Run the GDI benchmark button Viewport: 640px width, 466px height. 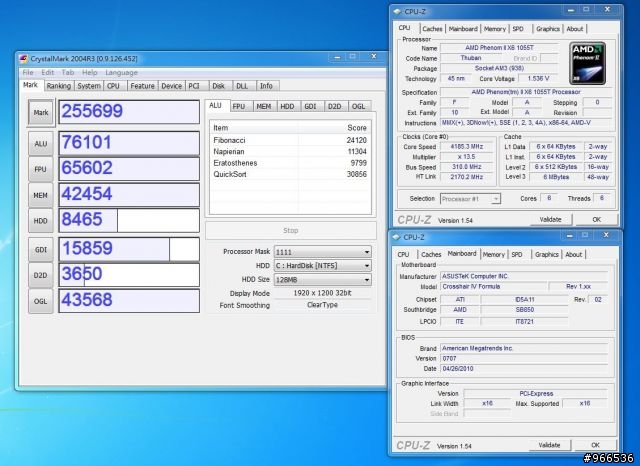click(x=41, y=249)
